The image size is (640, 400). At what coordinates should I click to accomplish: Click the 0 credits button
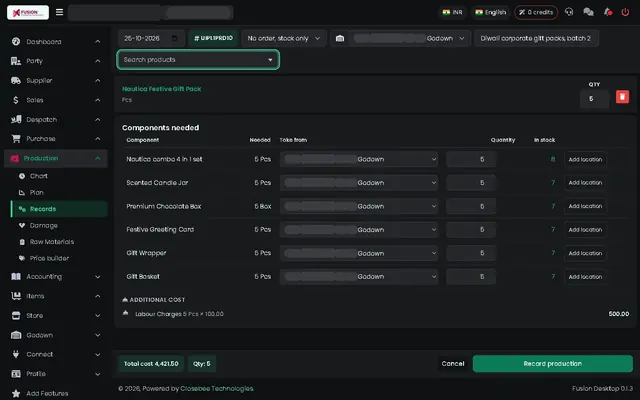536,12
